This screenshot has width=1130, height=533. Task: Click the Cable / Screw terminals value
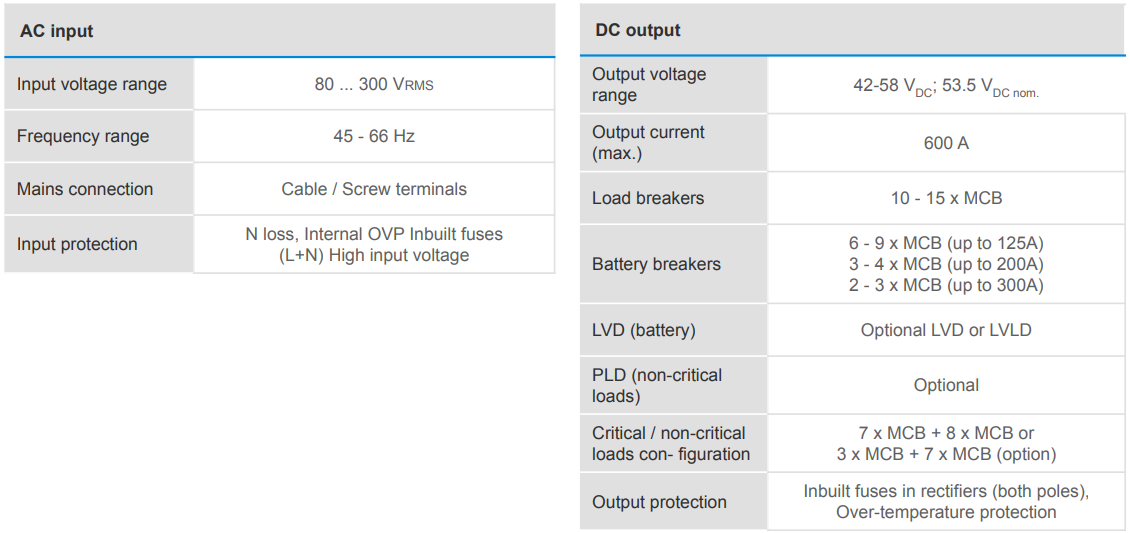pyautogui.click(x=374, y=189)
